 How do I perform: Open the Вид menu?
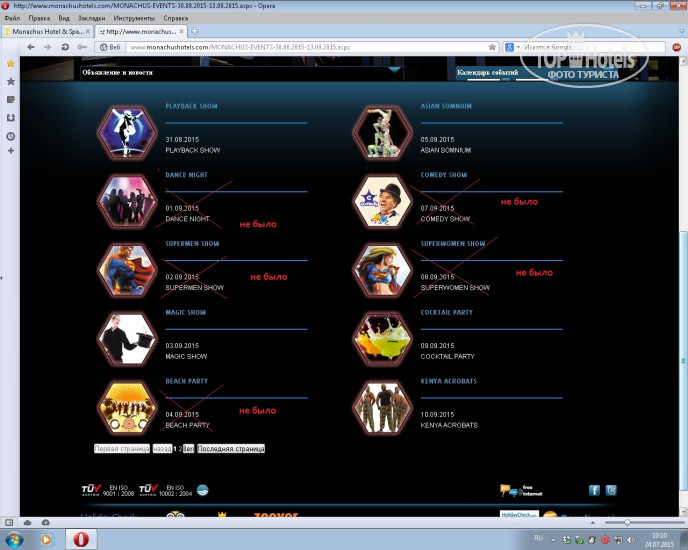click(64, 18)
